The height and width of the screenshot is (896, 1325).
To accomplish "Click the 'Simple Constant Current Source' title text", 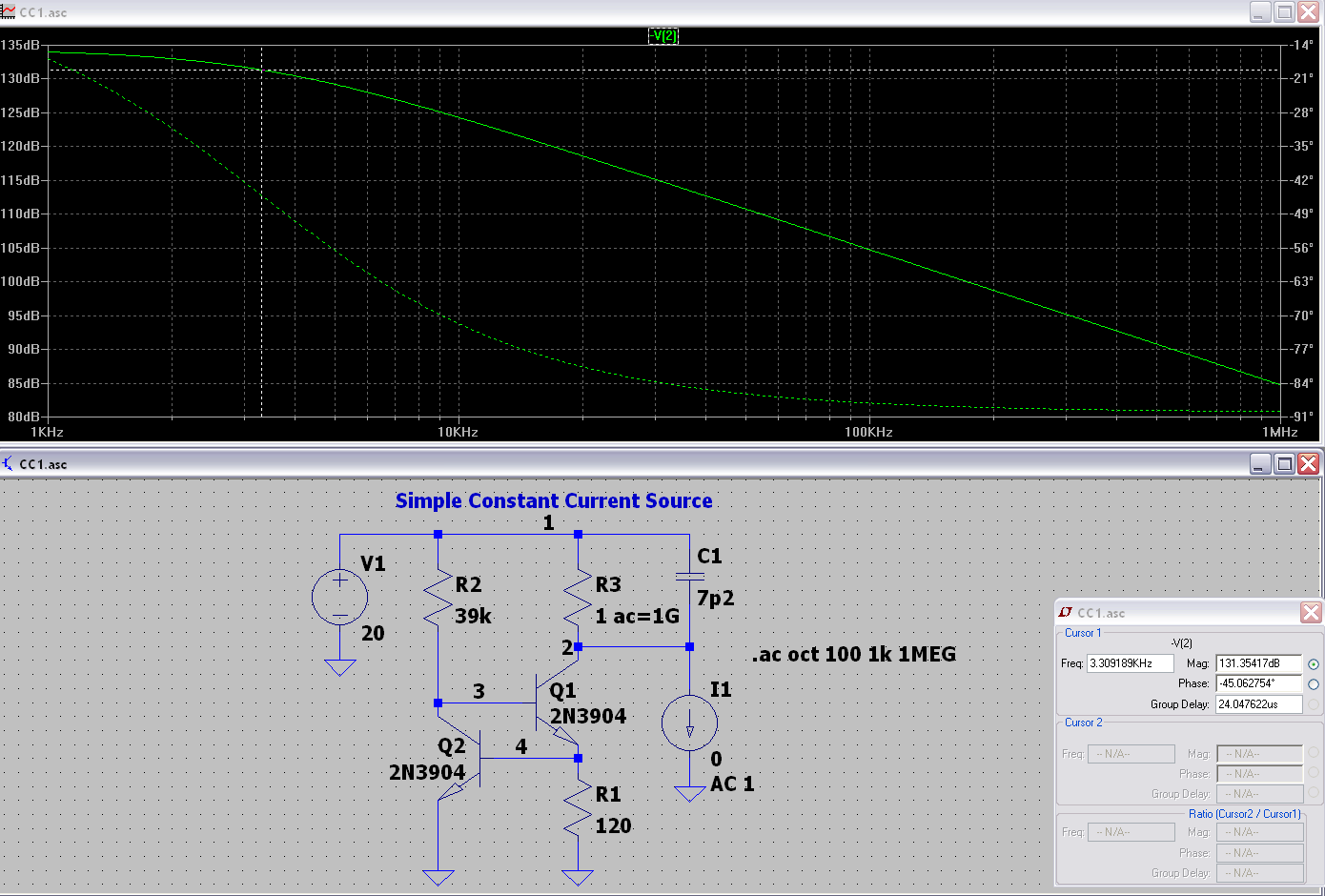I will [554, 500].
